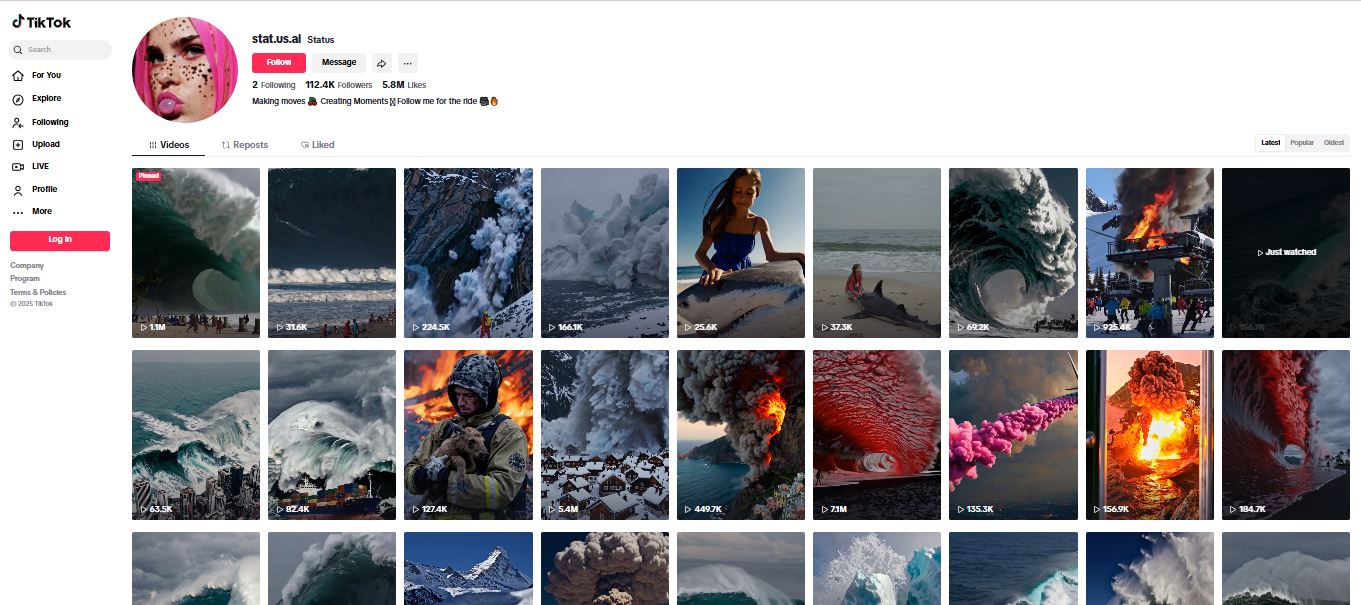
Task: Open the Profile person icon
Action: pos(18,190)
